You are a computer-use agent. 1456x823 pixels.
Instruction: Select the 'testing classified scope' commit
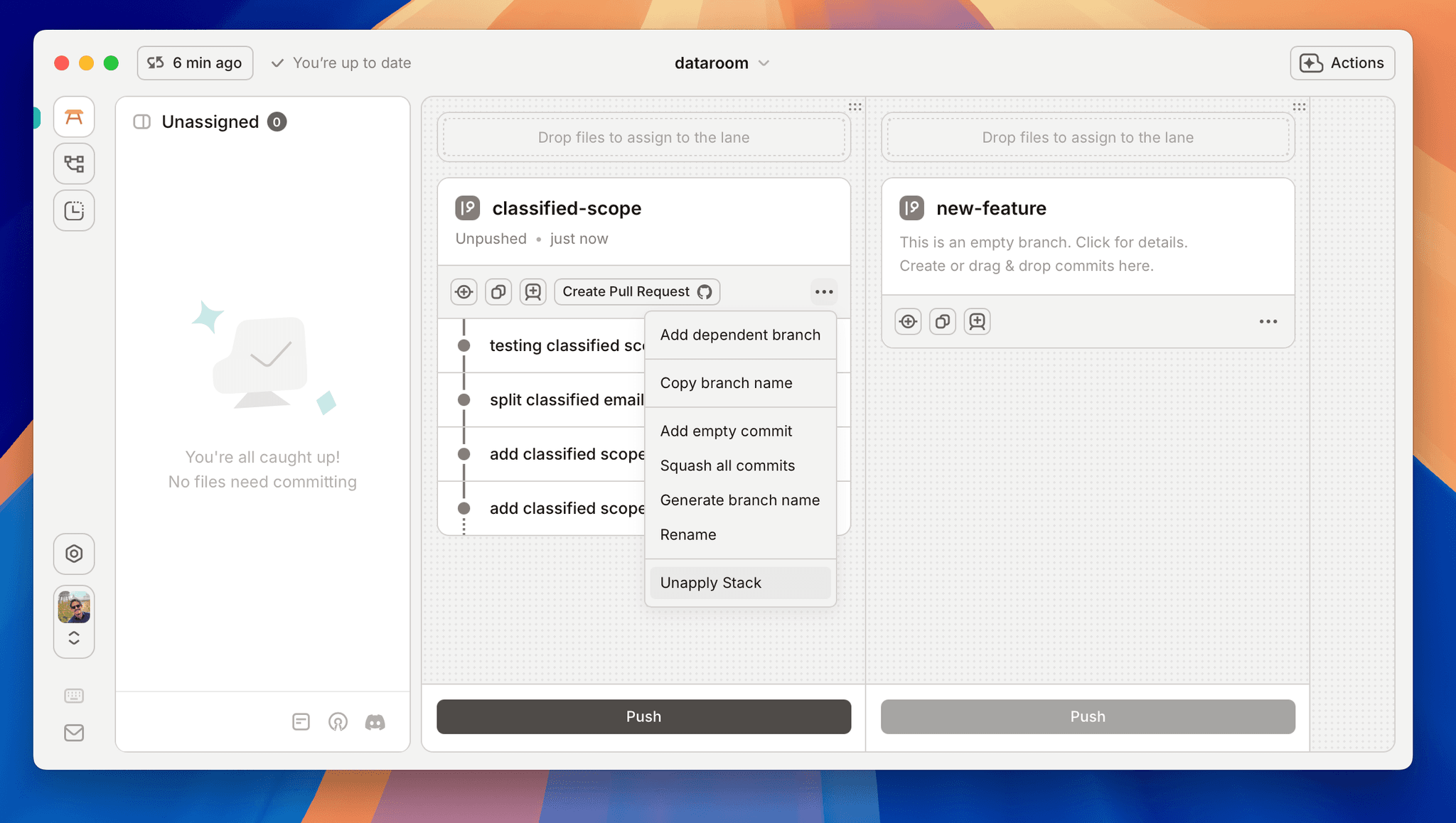pos(562,345)
